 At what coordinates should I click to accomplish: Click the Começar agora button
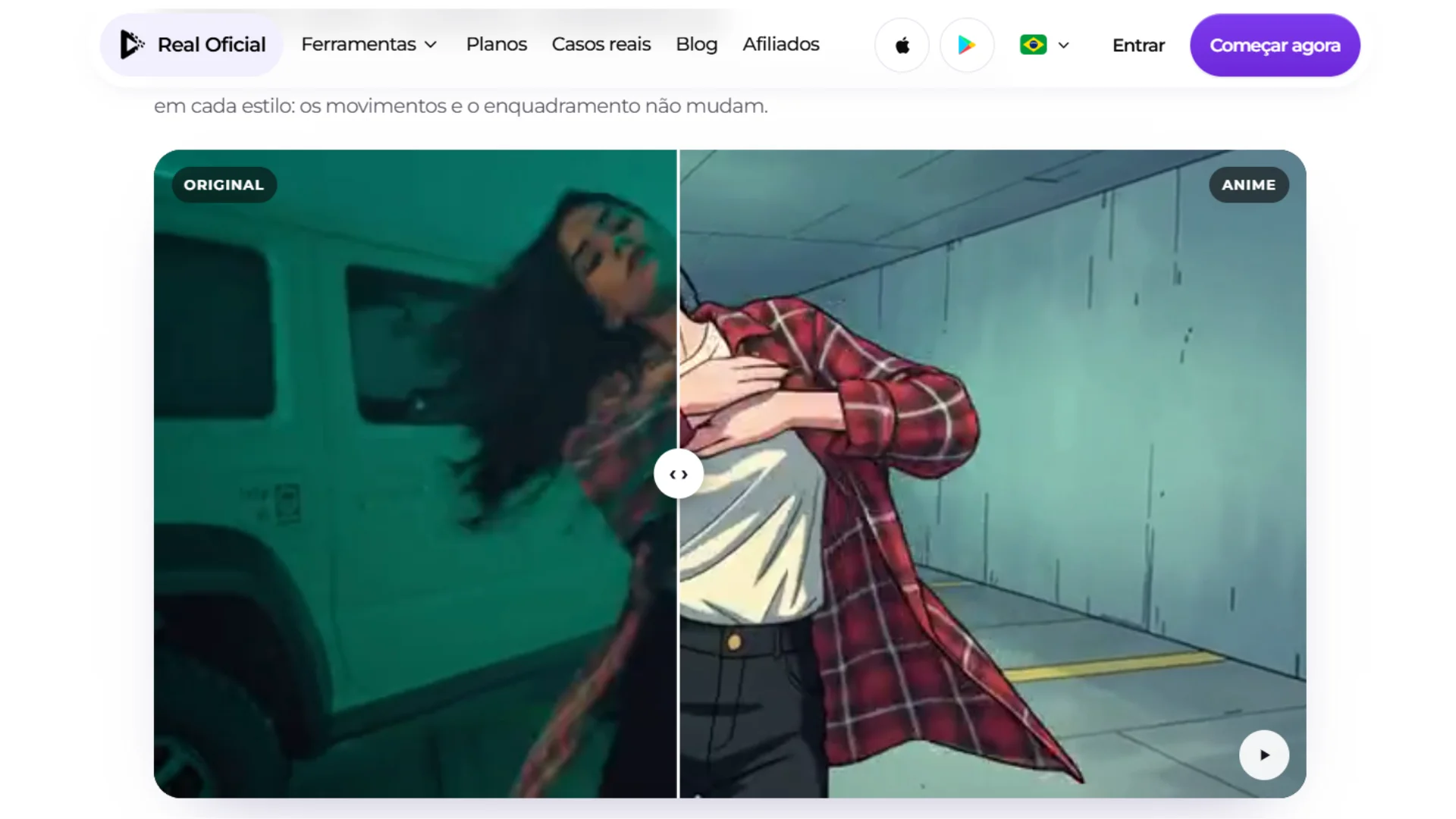tap(1275, 45)
